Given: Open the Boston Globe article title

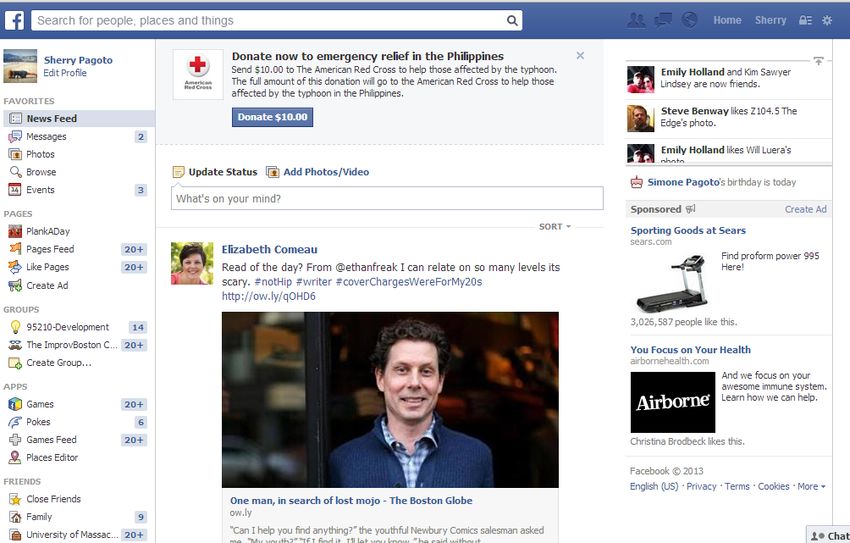Looking at the screenshot, I should (x=351, y=501).
